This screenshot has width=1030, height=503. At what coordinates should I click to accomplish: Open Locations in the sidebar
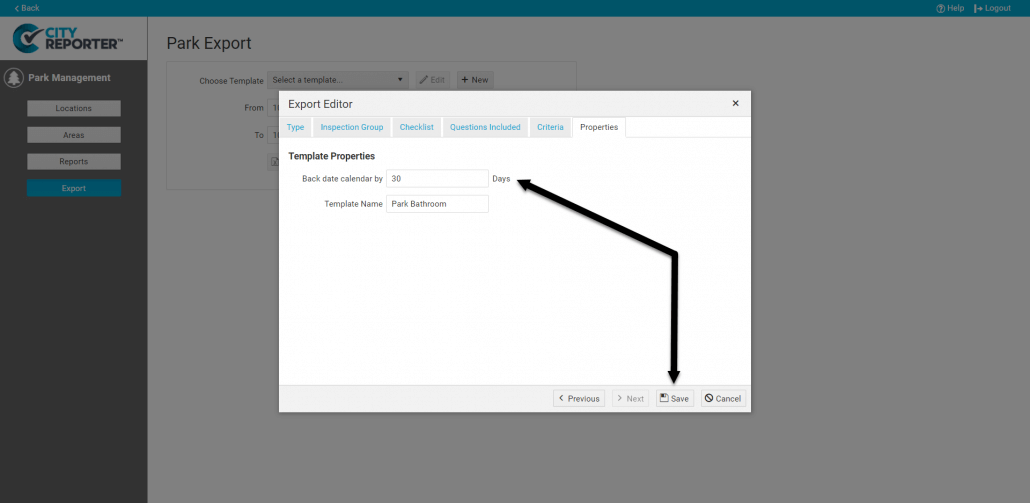pyautogui.click(x=74, y=108)
